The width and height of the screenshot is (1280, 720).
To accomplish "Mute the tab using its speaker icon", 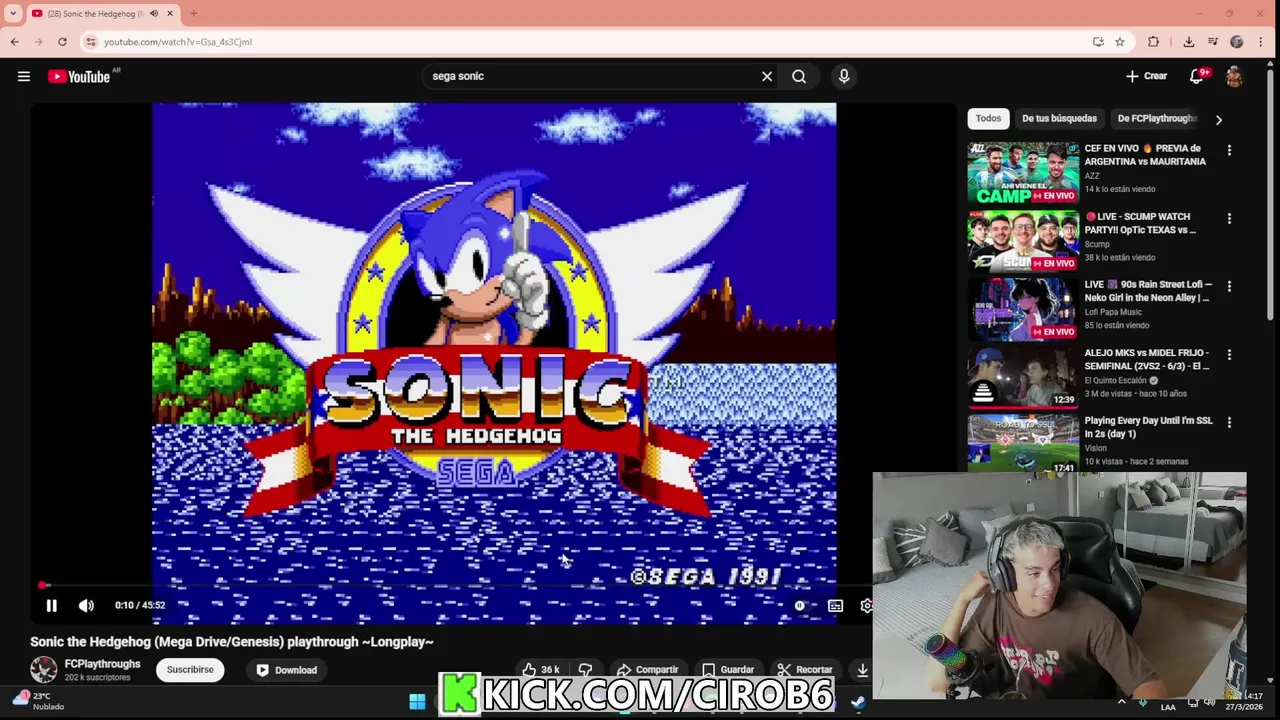I will 154,14.
